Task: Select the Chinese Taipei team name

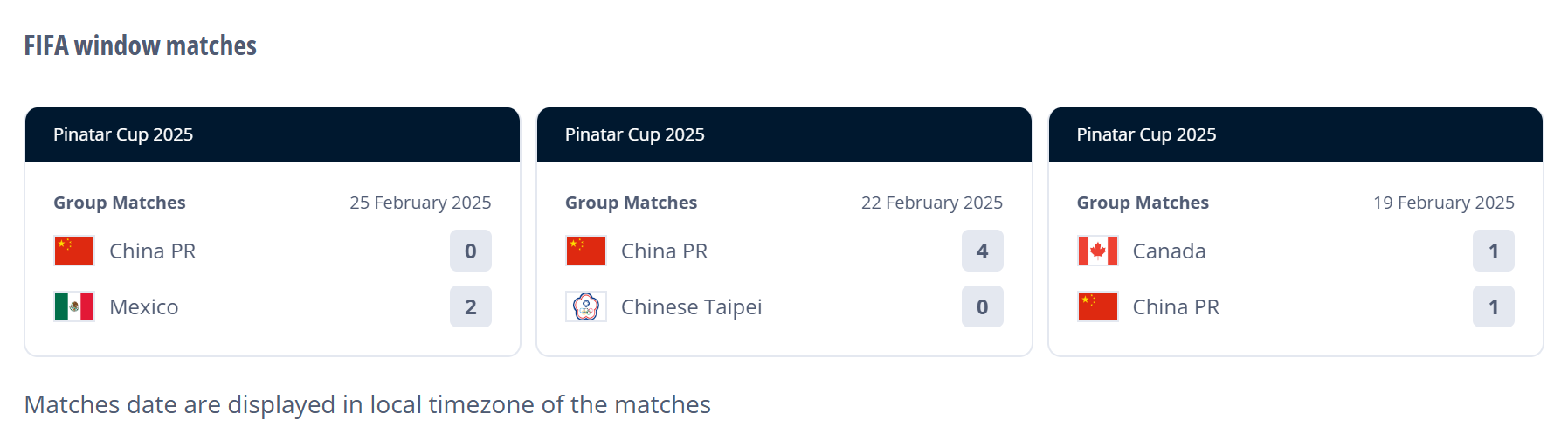Action: [691, 307]
